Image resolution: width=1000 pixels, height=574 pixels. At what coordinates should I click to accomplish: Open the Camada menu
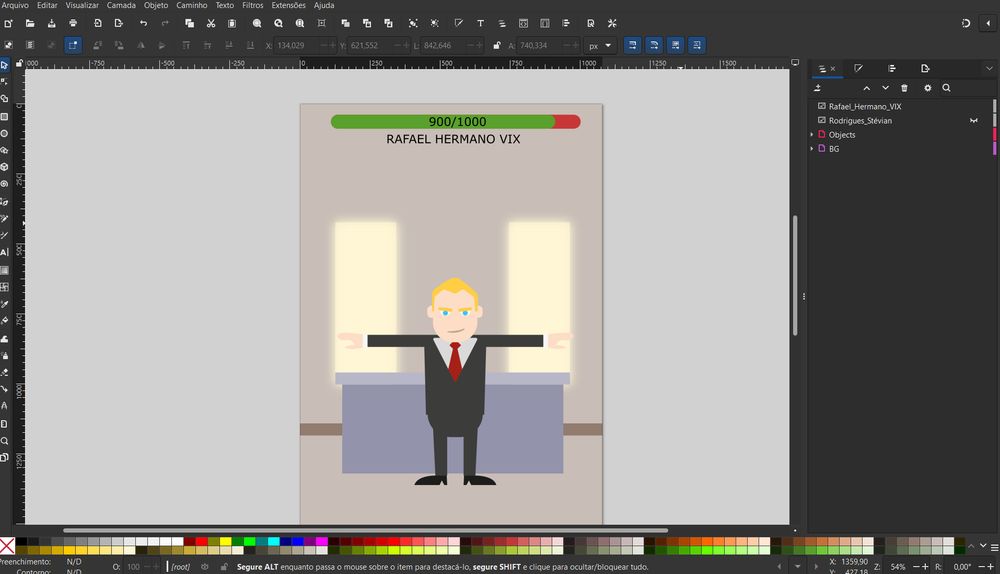(121, 5)
